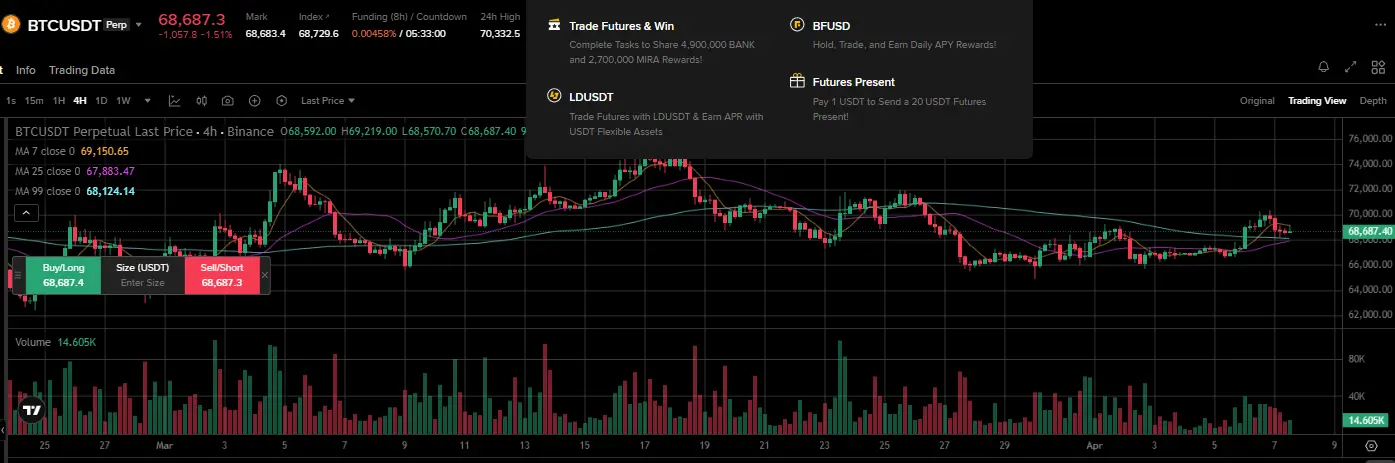Expand chart to fullscreen with arrows icon
1395x463 pixels.
(x=1351, y=67)
